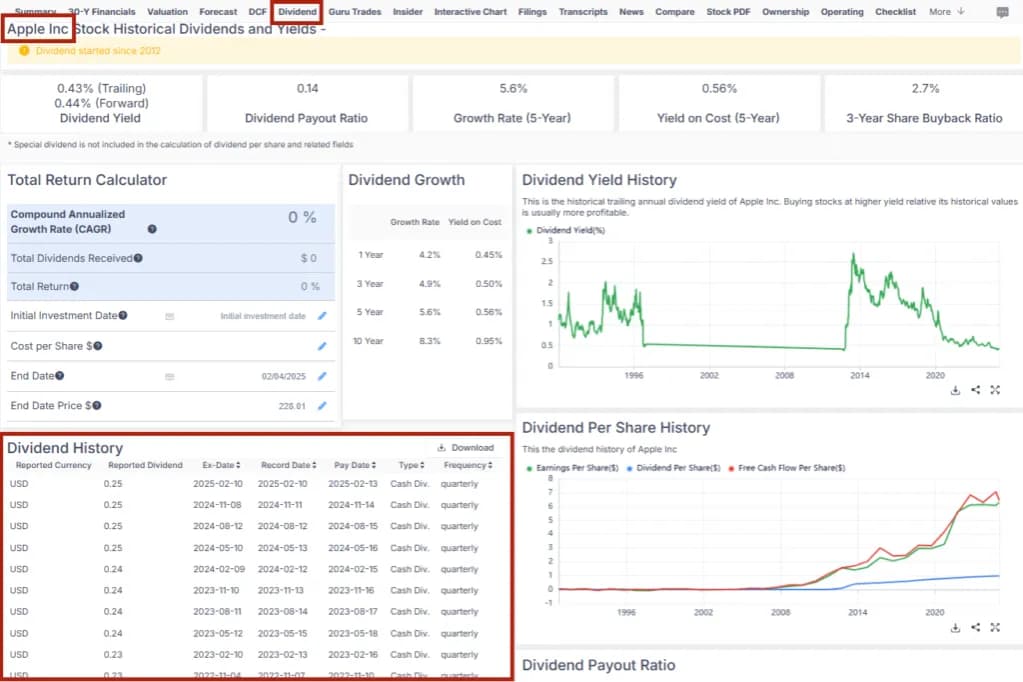Switch to the Guru Trades tab

point(355,12)
